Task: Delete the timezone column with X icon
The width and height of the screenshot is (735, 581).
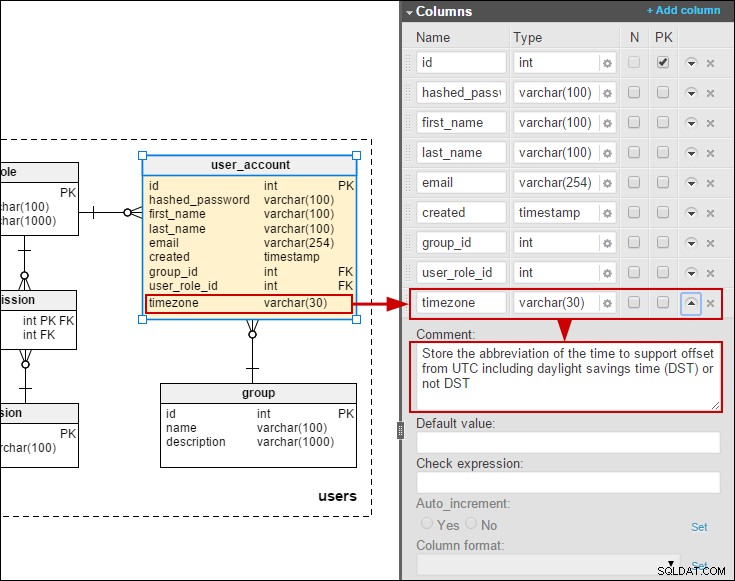Action: (x=710, y=303)
